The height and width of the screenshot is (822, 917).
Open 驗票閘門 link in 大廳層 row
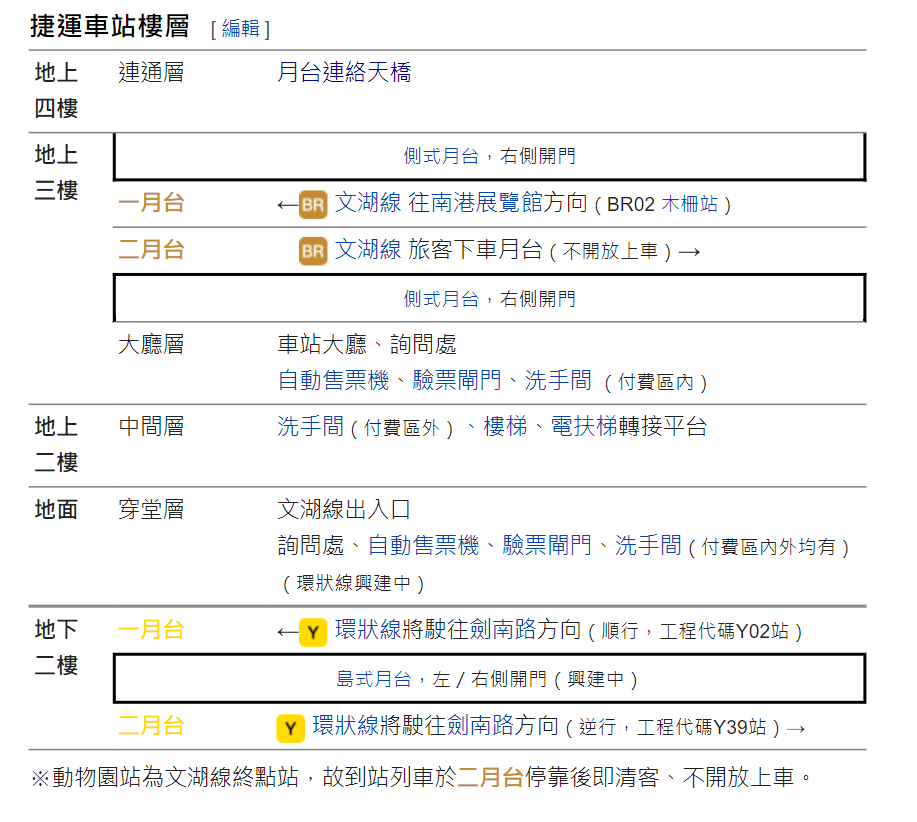457,380
